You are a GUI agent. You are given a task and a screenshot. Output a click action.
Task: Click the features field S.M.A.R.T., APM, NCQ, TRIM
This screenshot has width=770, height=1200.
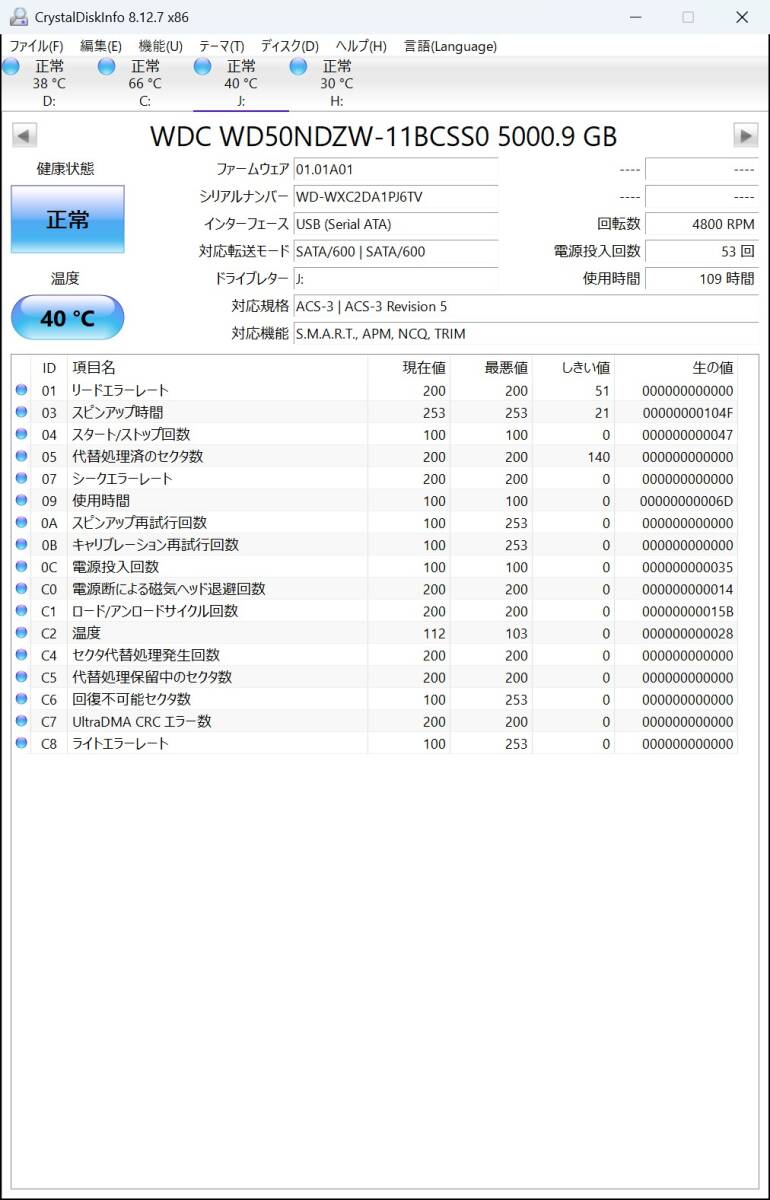(525, 333)
